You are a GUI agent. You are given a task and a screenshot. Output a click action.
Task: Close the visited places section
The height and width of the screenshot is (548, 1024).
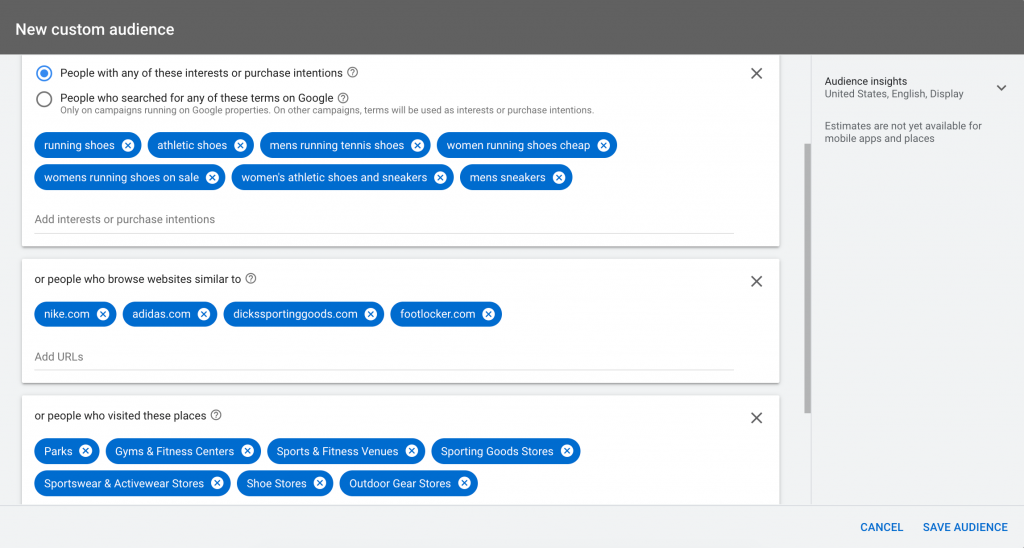[x=756, y=418]
